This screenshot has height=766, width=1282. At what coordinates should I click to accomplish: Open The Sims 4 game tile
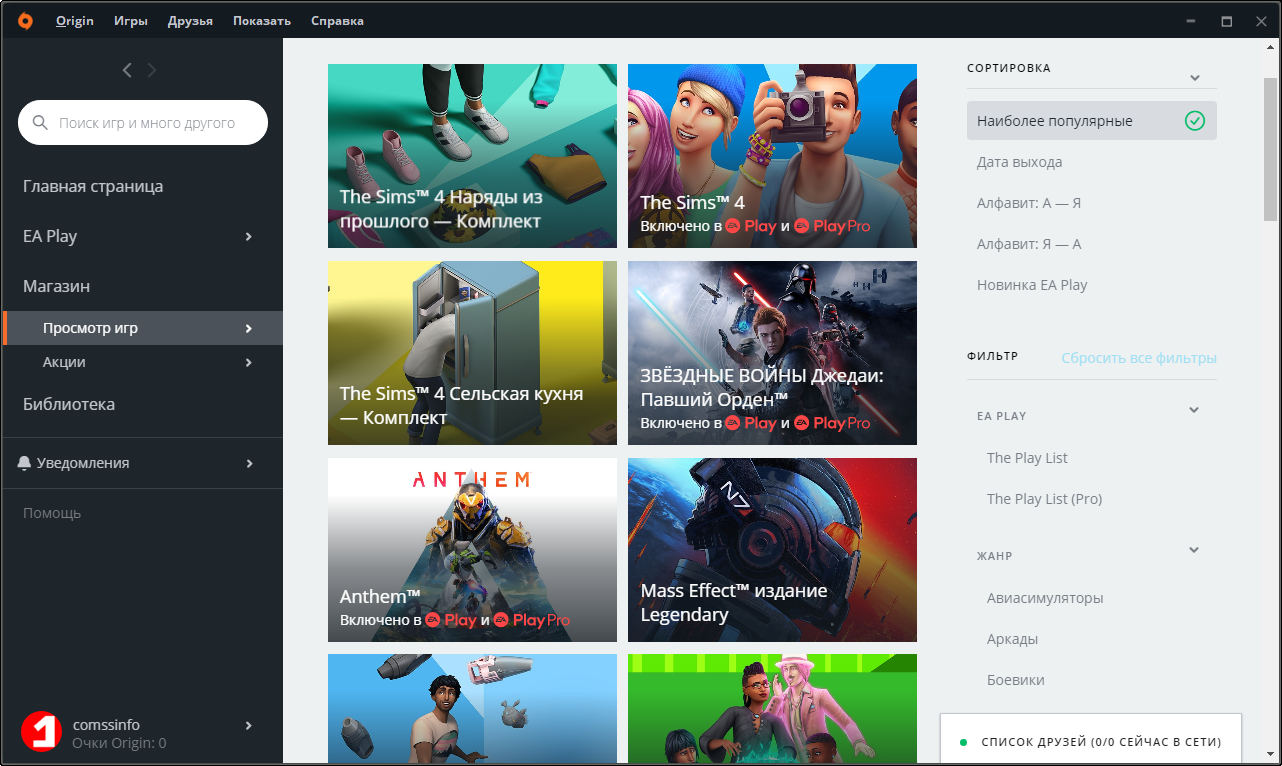(x=772, y=156)
